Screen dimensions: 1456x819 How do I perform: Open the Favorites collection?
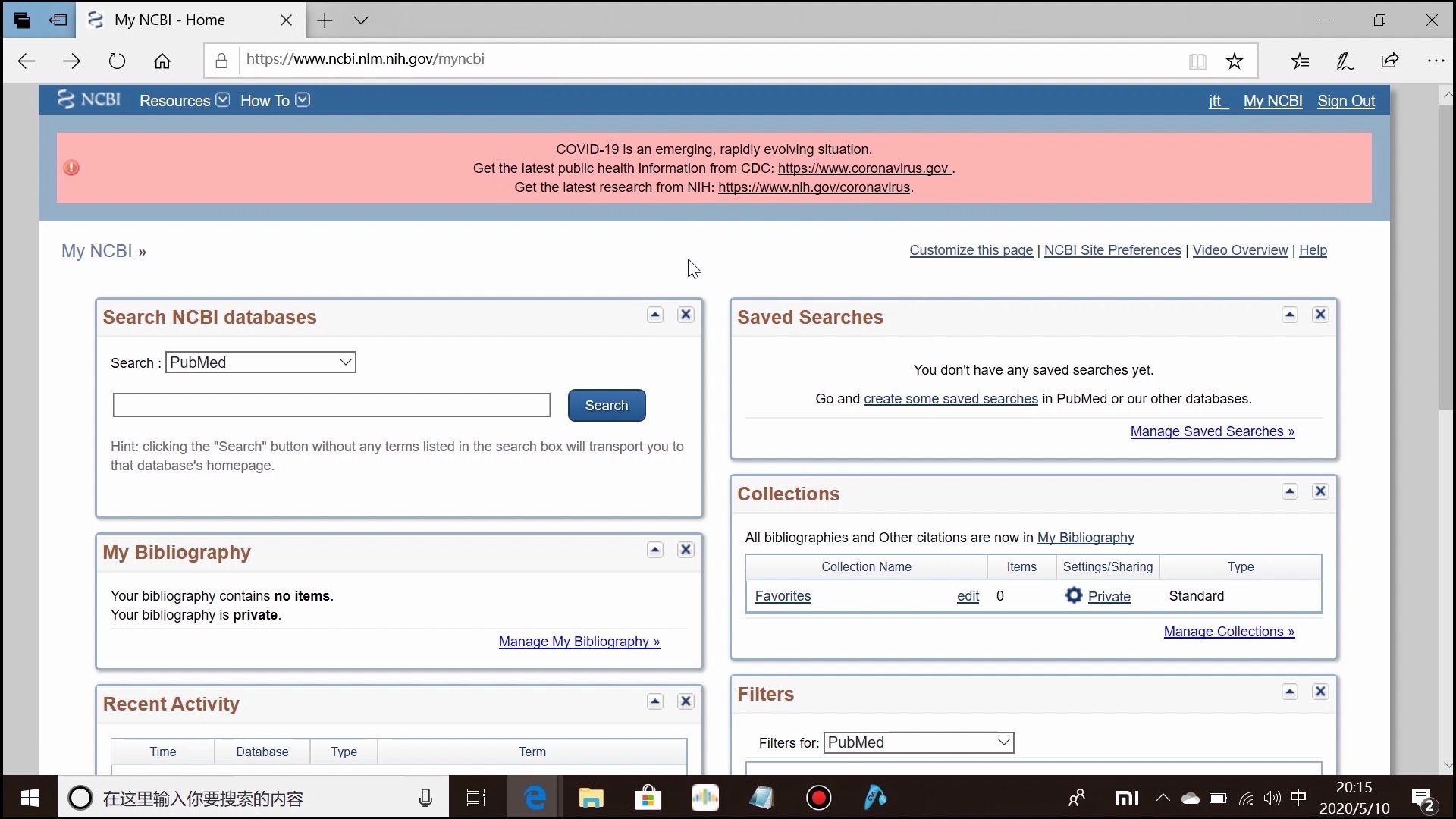point(783,596)
